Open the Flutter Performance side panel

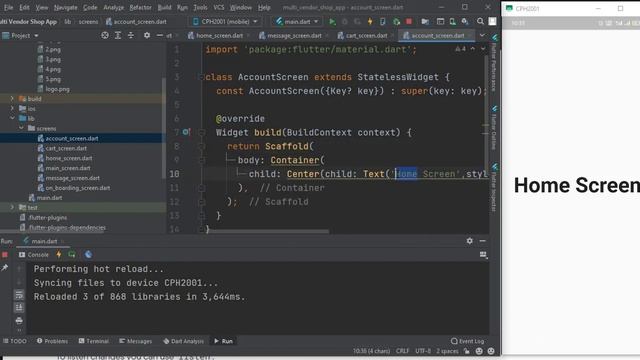[494, 64]
